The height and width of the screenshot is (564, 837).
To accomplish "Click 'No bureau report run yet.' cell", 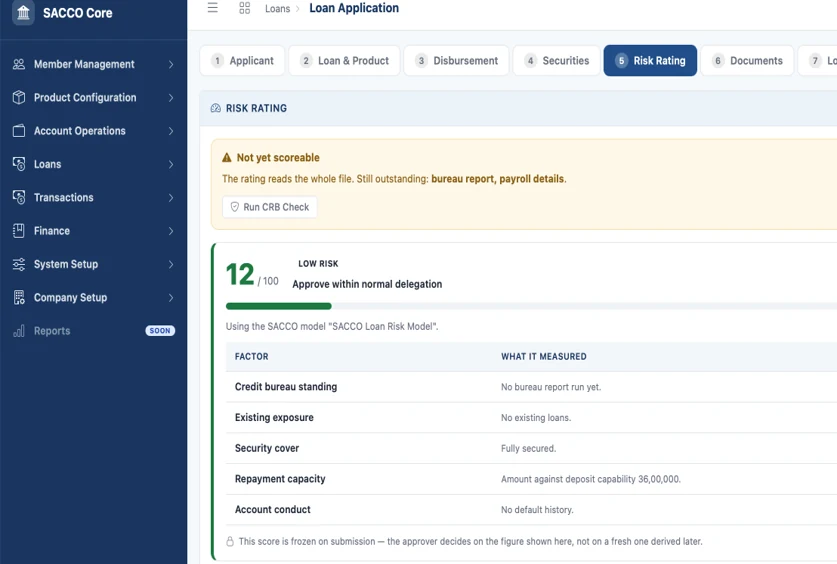I will click(551, 387).
